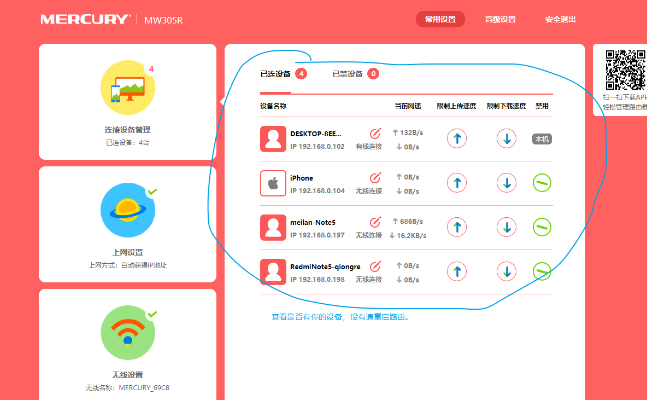Disable the iPhone device

tap(542, 183)
